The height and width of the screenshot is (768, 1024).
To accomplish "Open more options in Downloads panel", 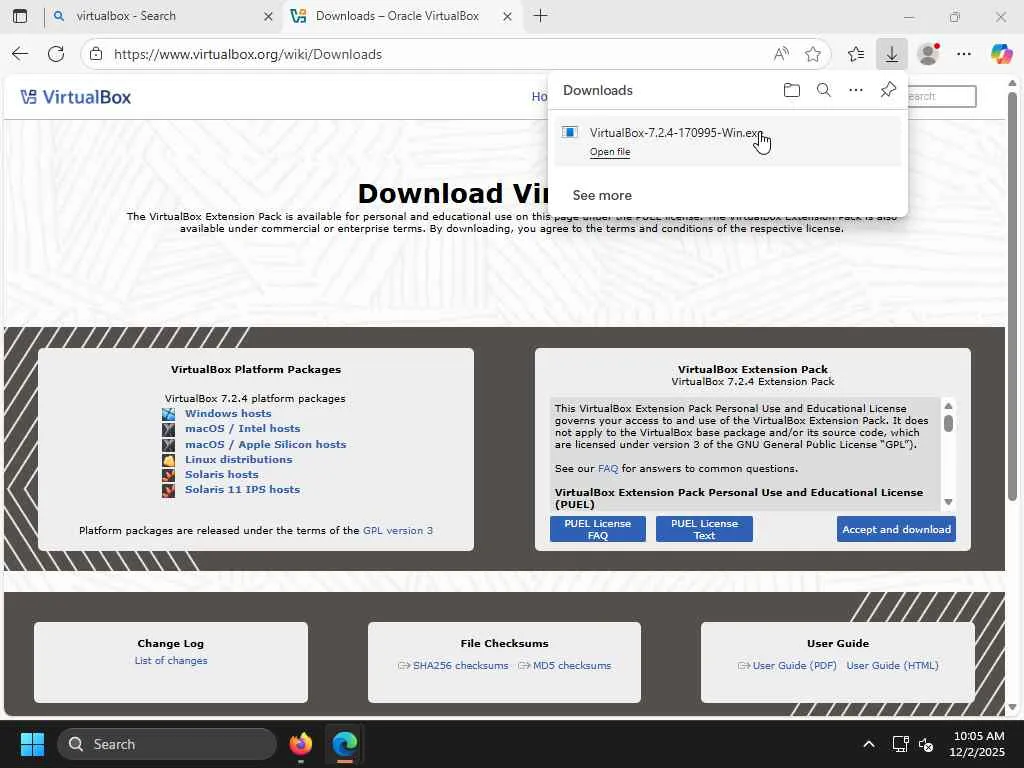I will coord(856,90).
